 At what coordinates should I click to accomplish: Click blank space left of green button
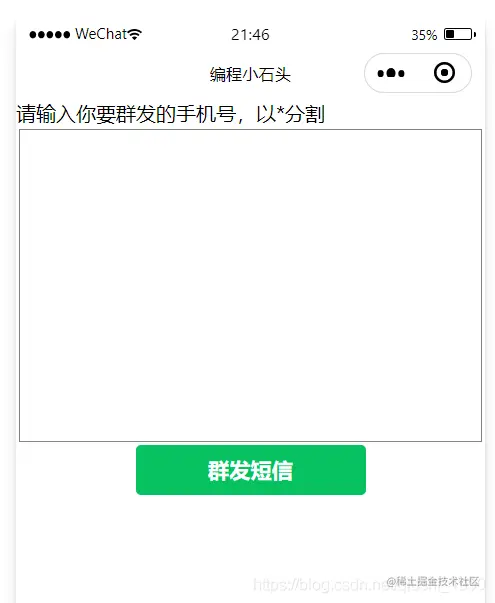pyautogui.click(x=76, y=470)
